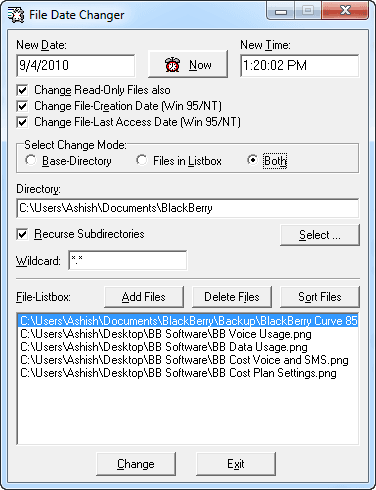Viewport: 376px width, 490px height.
Task: Click the Delete Files button
Action: (232, 297)
